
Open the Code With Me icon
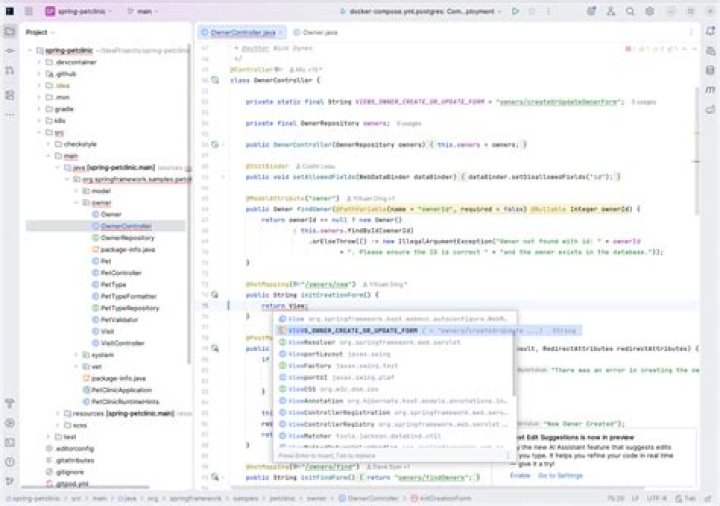[611, 11]
